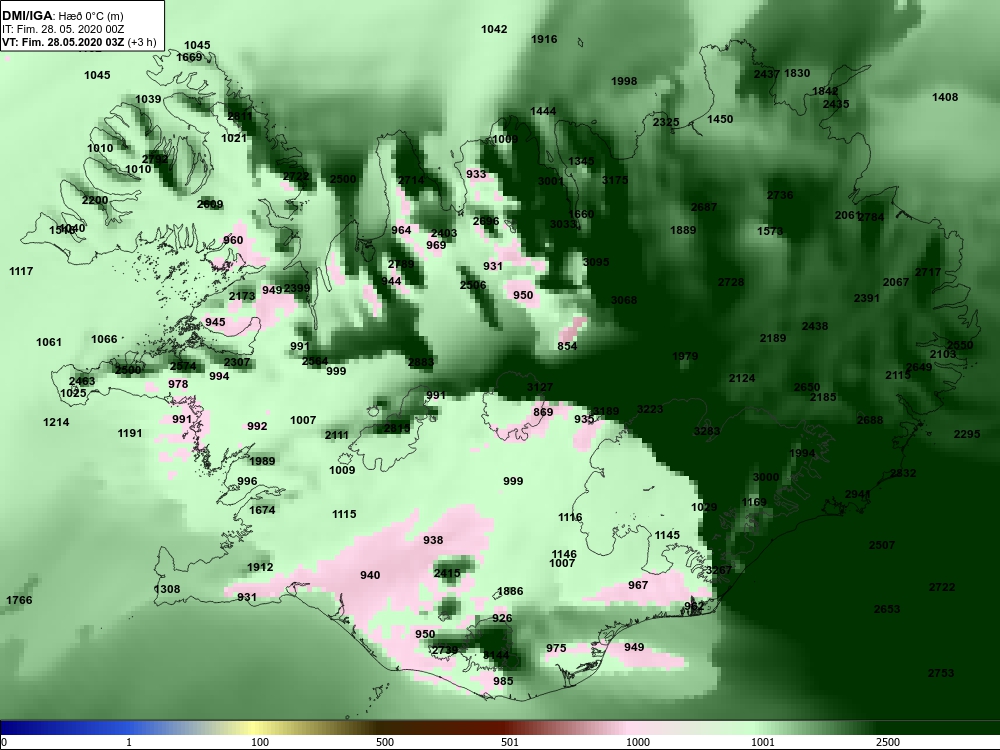The image size is (1000, 750).
Task: Click the map value 1766
Action: tap(19, 600)
